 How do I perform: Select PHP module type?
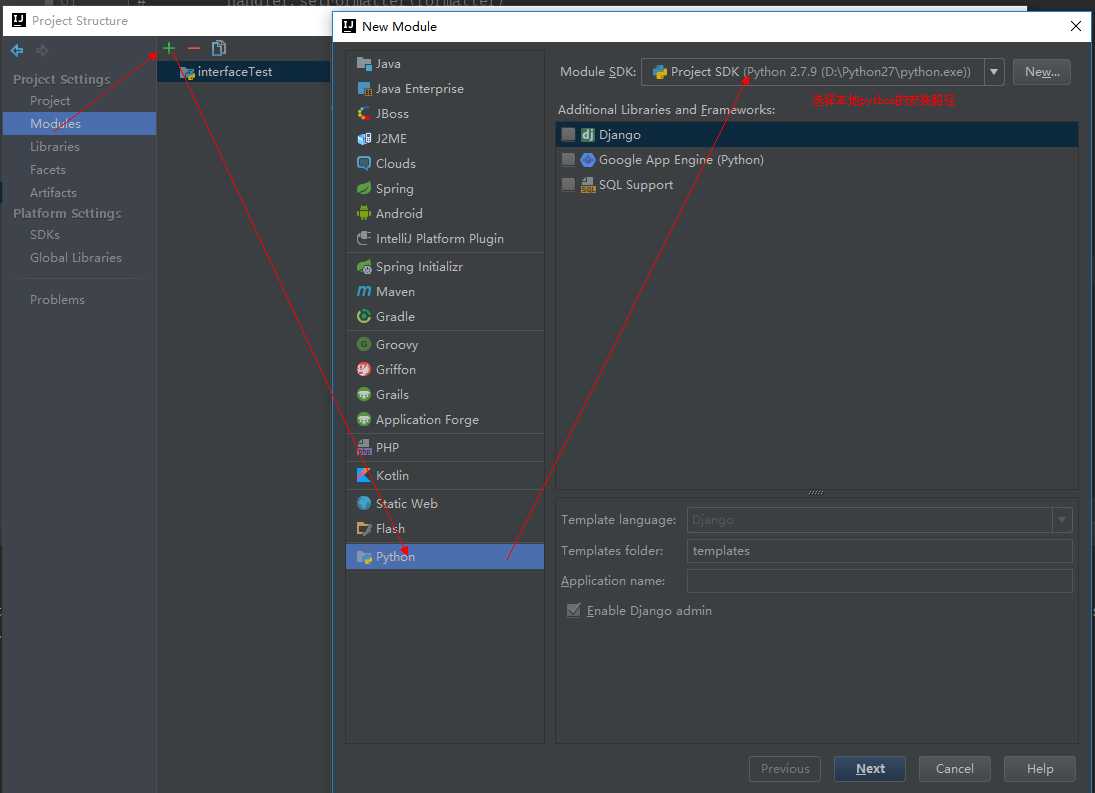445,447
